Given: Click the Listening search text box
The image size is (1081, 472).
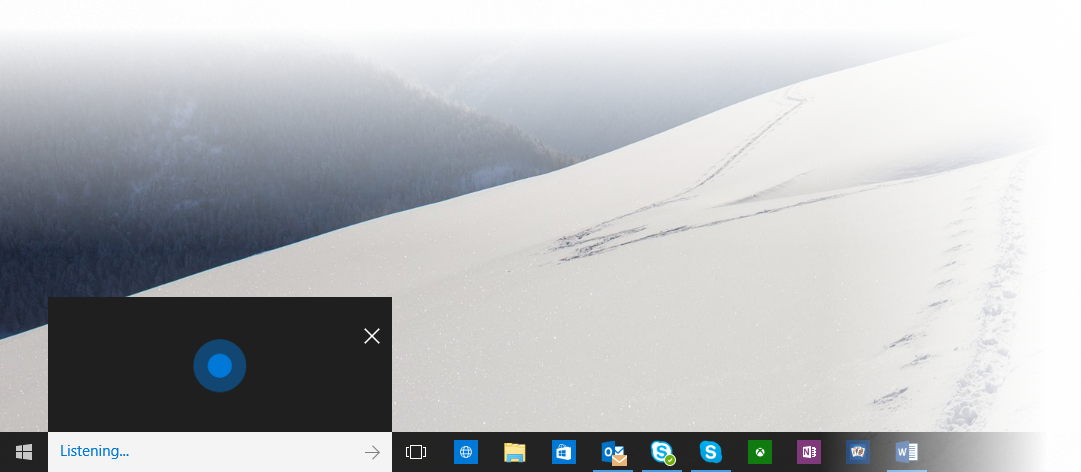Looking at the screenshot, I should (x=200, y=452).
